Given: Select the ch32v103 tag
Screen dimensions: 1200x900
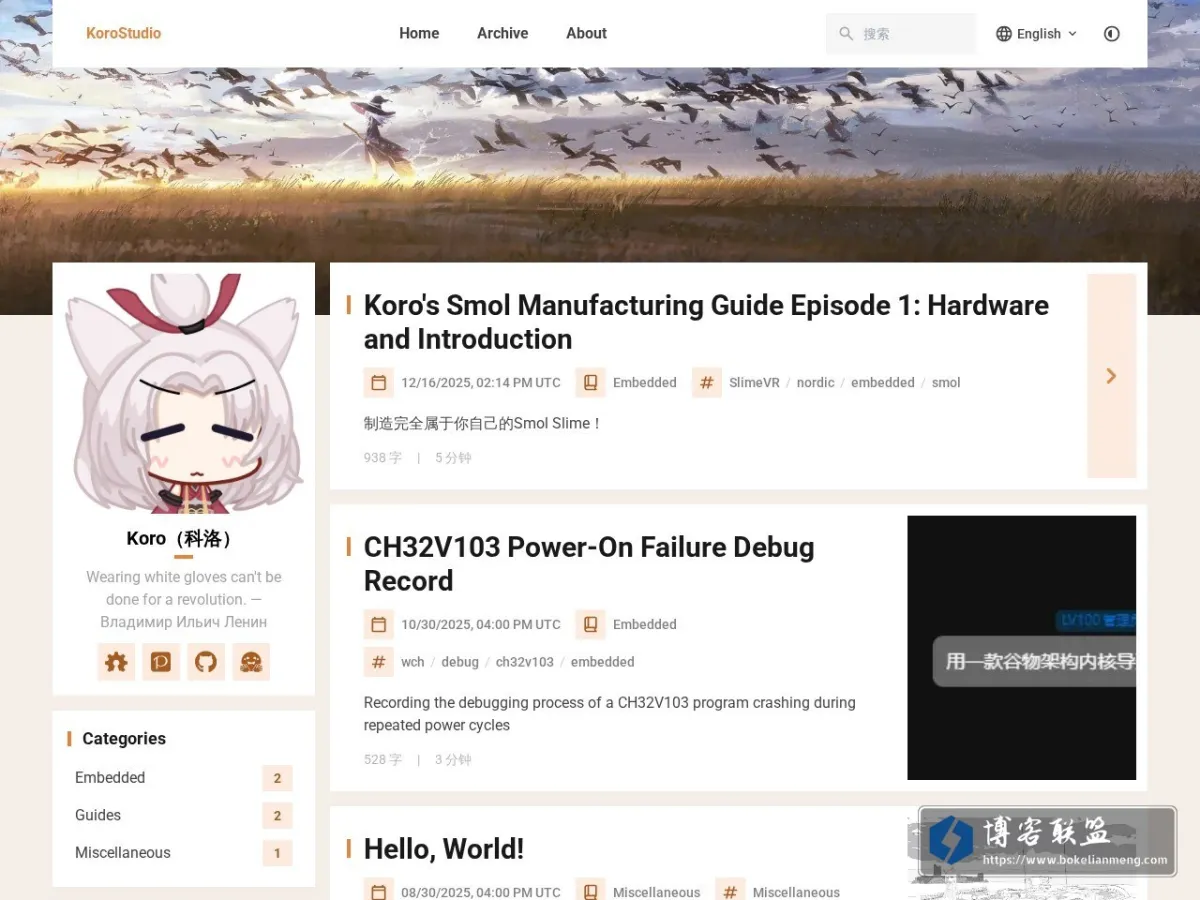Looking at the screenshot, I should [525, 662].
